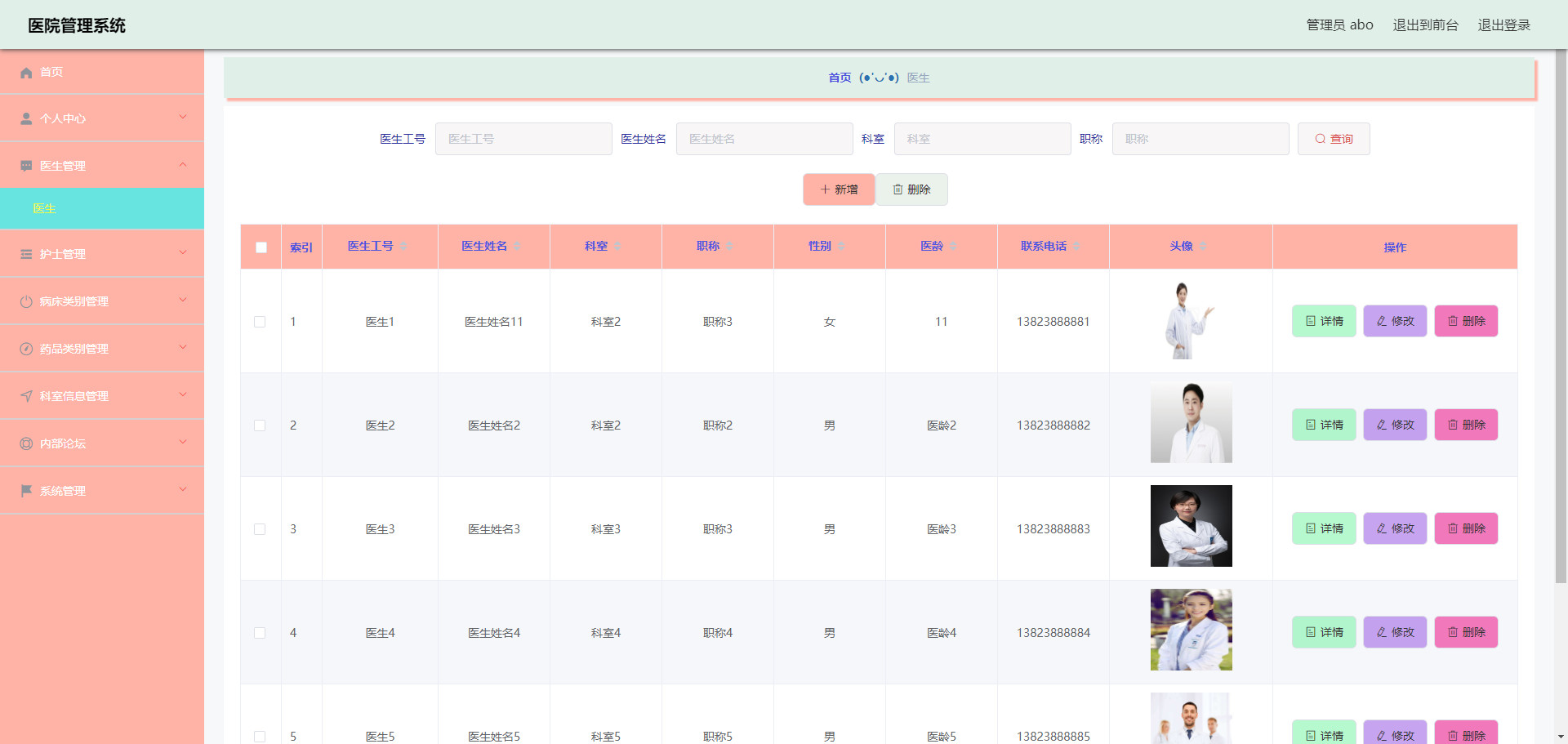Click the home icon in the sidebar
Viewport: 1568px width, 744px height.
(26, 73)
